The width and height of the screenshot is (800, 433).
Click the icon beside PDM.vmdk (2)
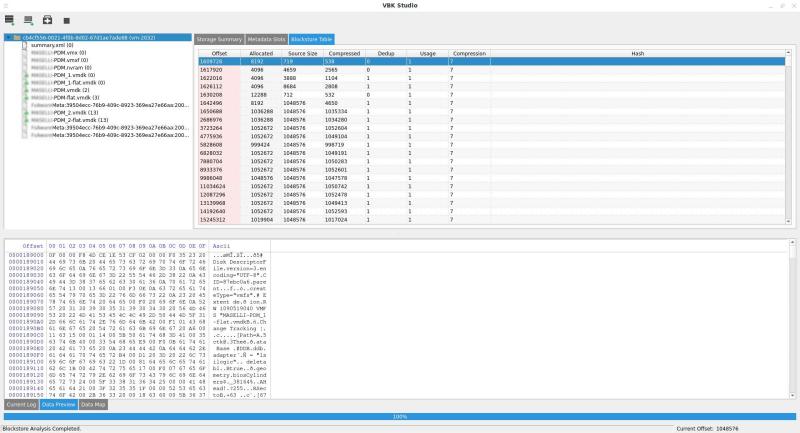coord(25,90)
